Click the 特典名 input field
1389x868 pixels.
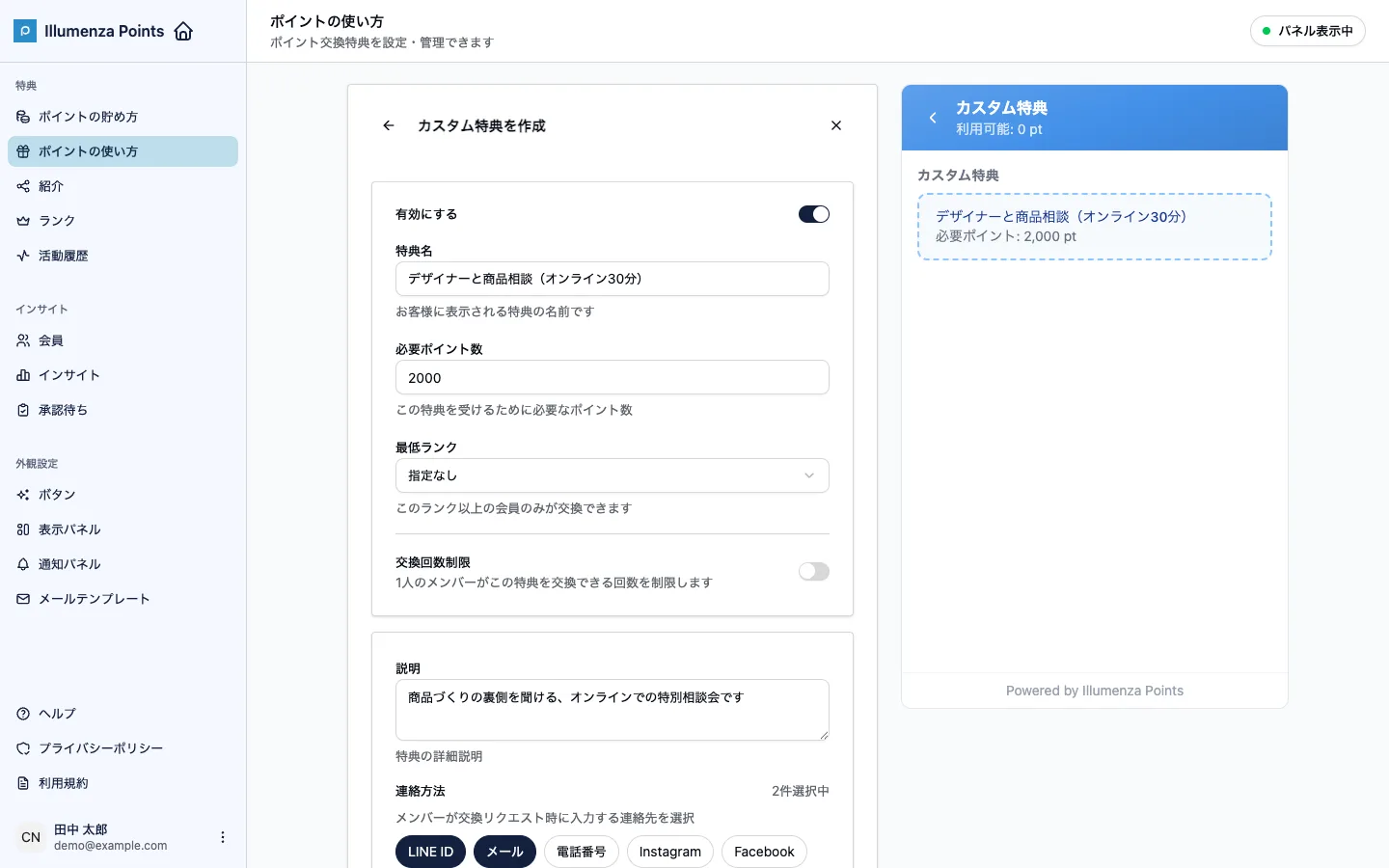[x=613, y=279]
